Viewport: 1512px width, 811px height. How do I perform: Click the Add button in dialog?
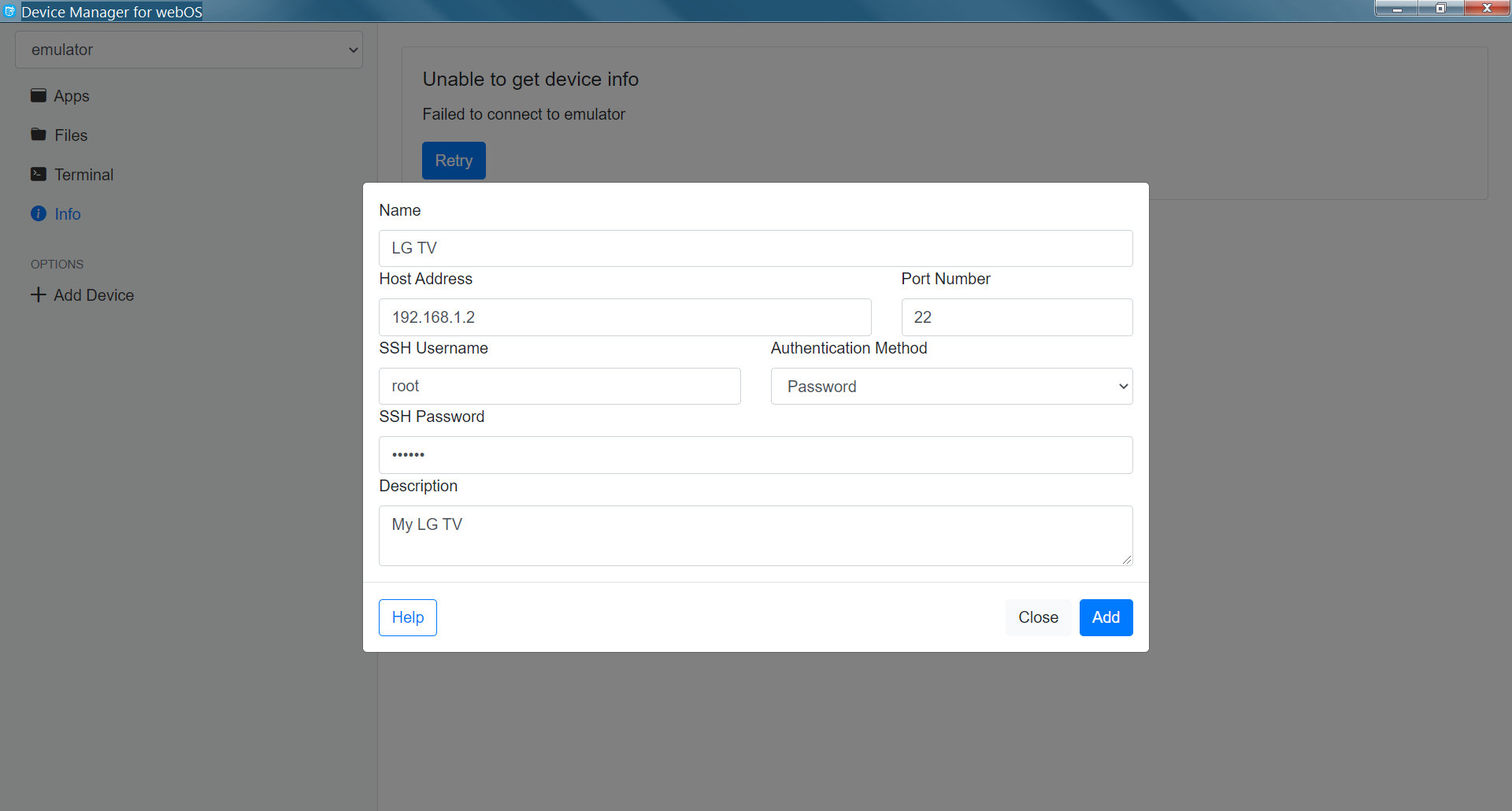click(1106, 617)
